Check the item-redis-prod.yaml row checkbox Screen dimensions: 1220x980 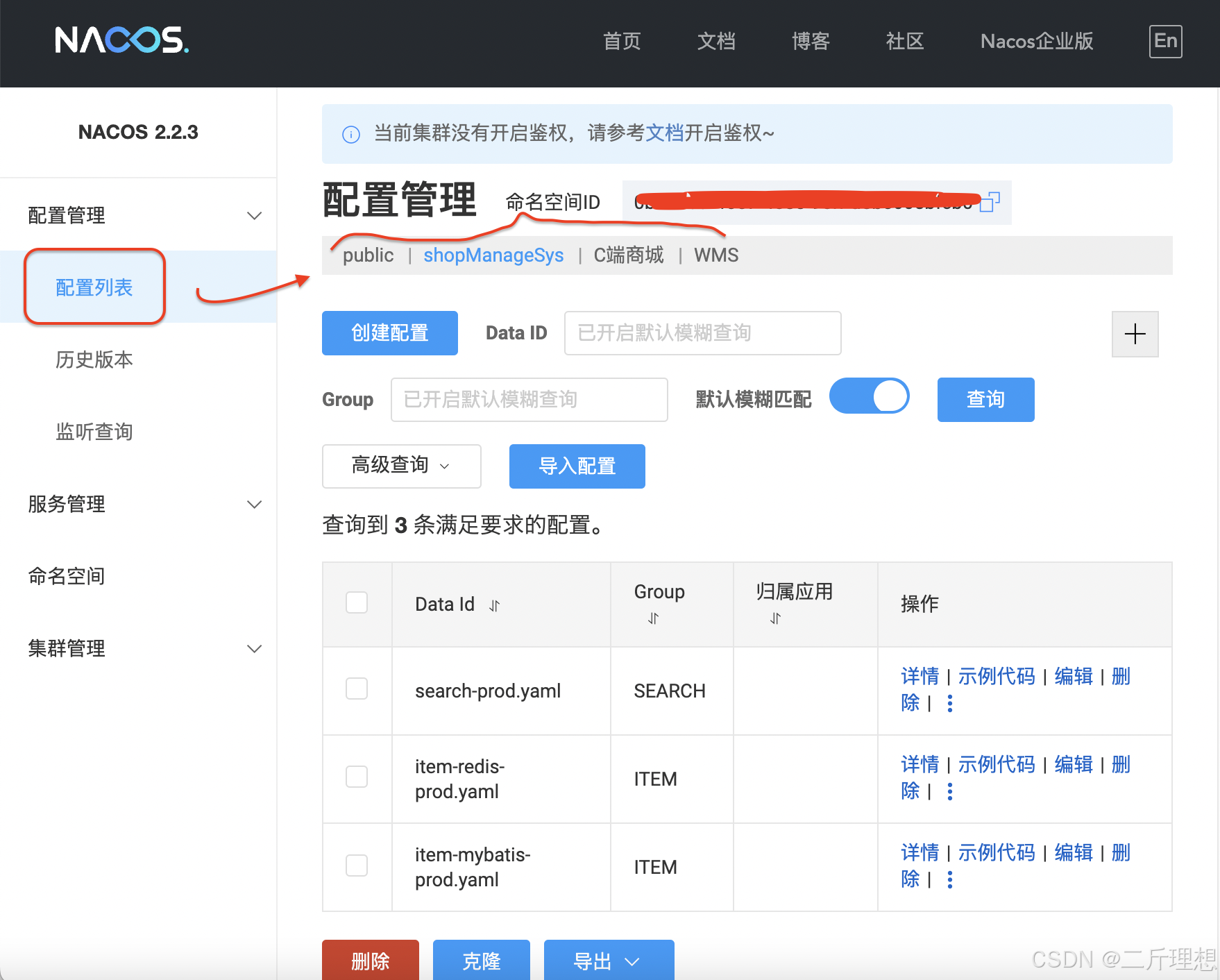pos(357,777)
